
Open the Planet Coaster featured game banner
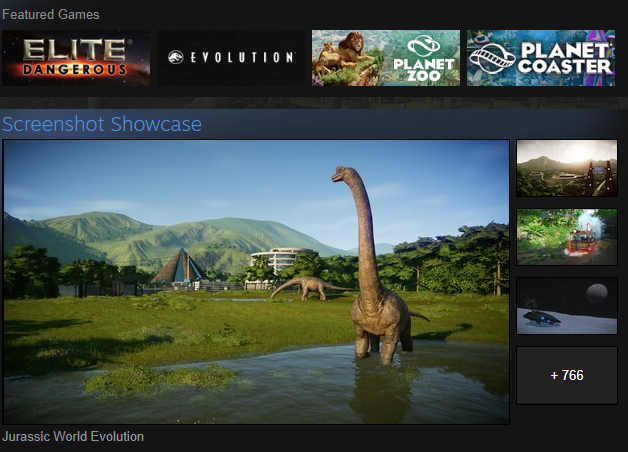pos(541,58)
